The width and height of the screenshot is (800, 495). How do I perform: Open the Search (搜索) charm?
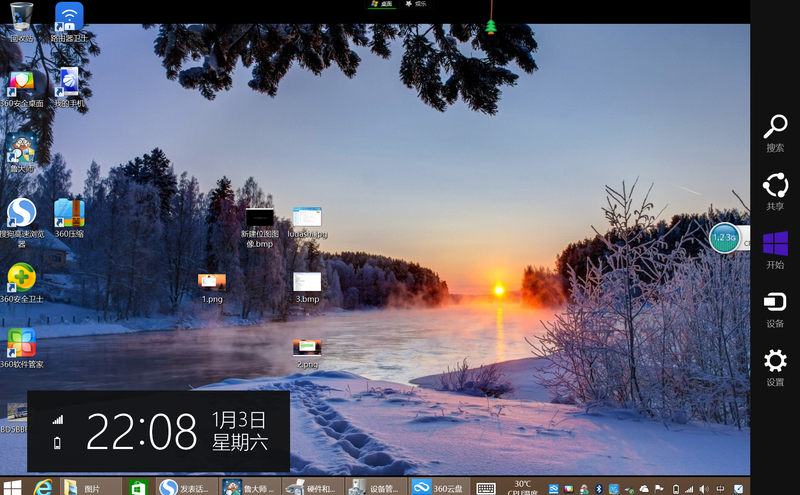775,130
